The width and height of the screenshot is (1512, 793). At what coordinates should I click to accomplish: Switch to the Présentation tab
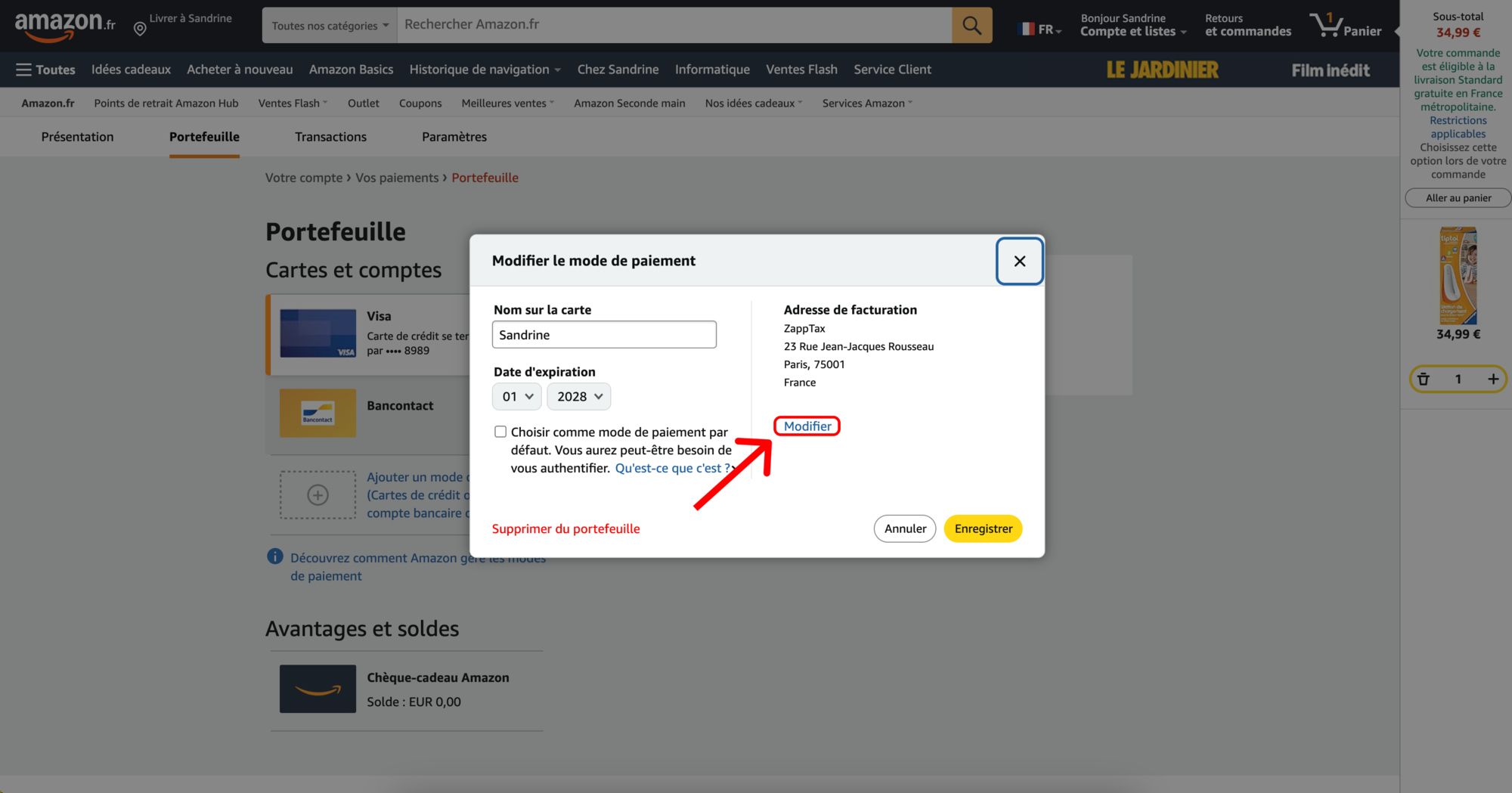[77, 137]
